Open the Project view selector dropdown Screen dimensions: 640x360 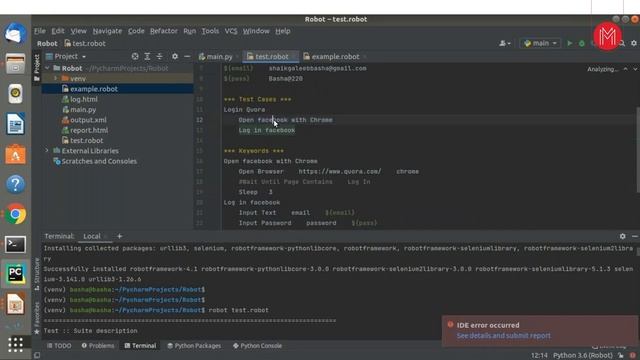coord(66,56)
